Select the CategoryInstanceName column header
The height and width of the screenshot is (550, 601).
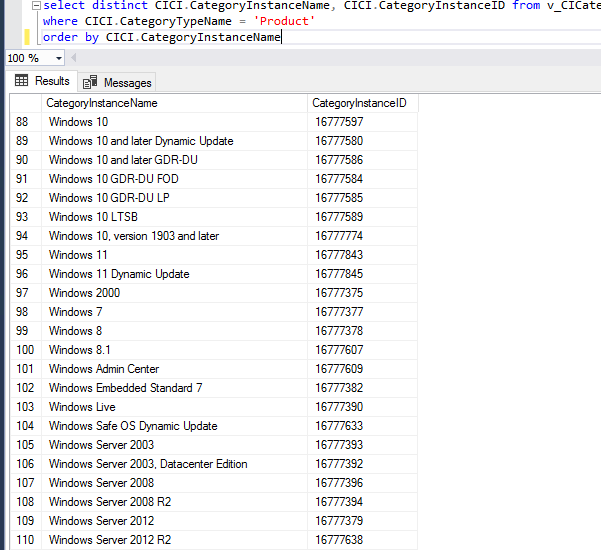tap(175, 103)
